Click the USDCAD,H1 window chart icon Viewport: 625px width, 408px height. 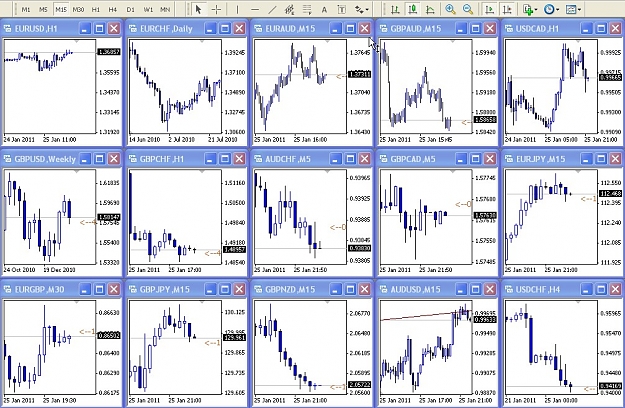(x=509, y=28)
